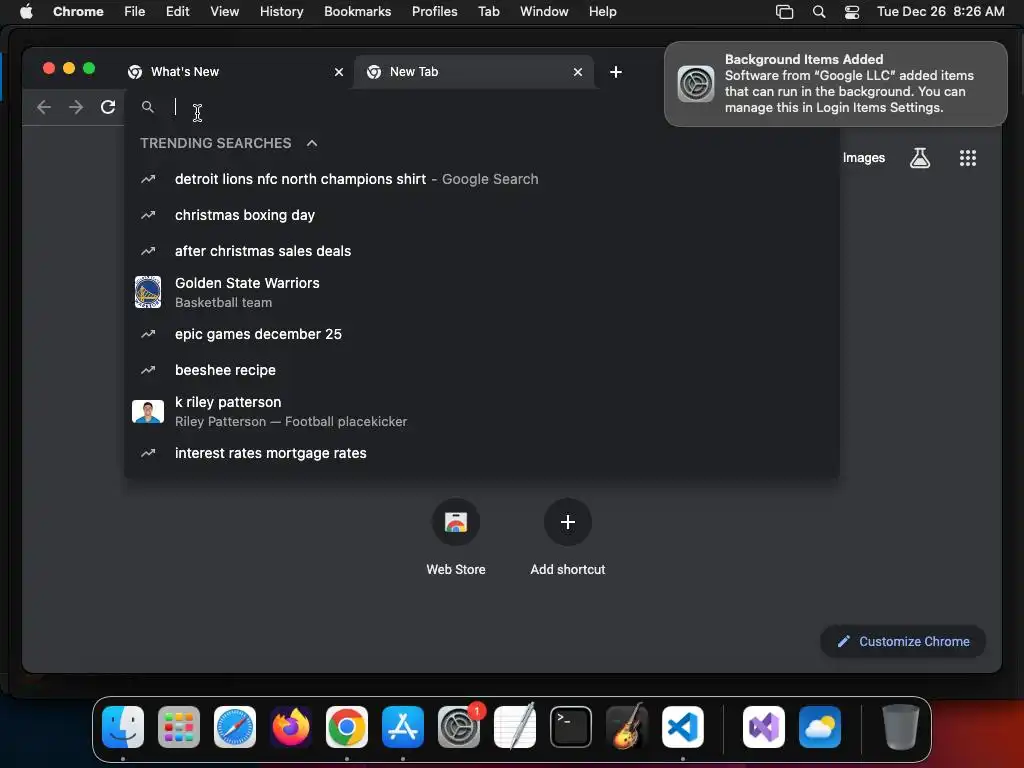
Task: Open Control Center in menu bar
Action: tap(852, 12)
